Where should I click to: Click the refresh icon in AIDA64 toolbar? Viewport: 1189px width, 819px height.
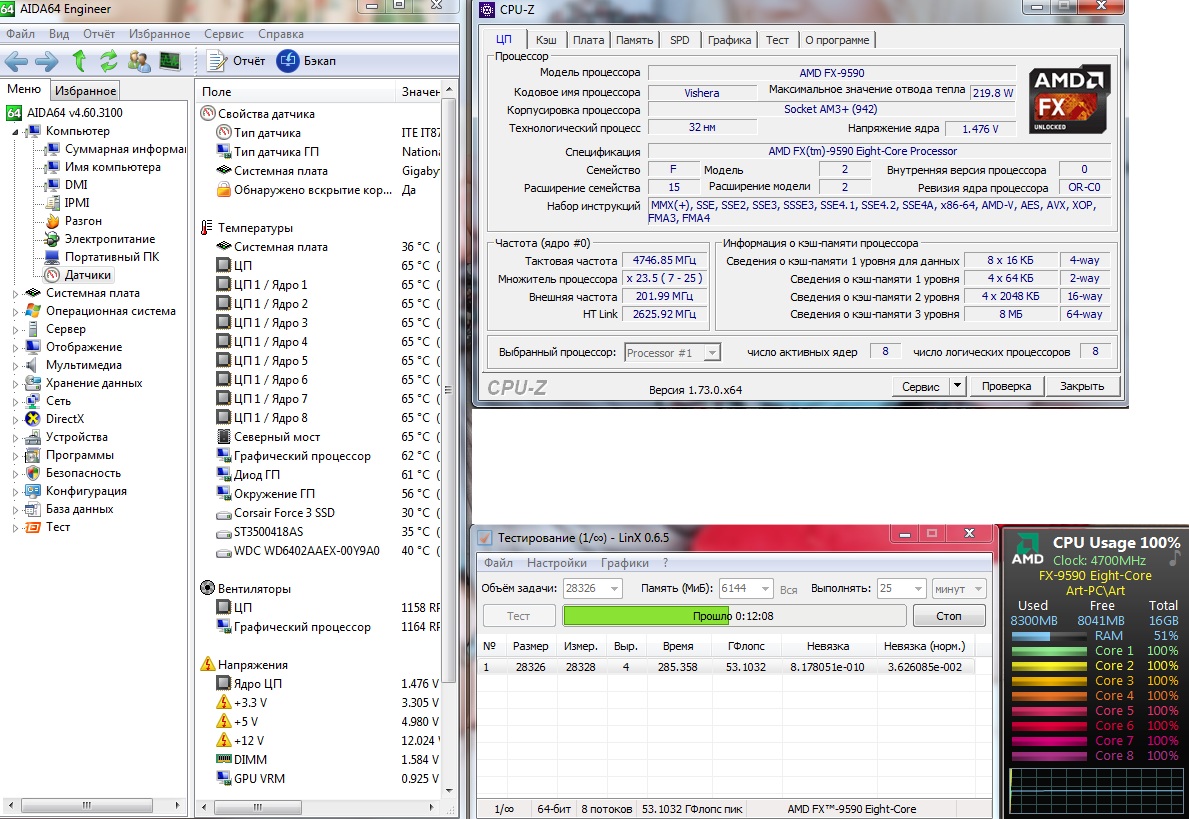pyautogui.click(x=108, y=61)
